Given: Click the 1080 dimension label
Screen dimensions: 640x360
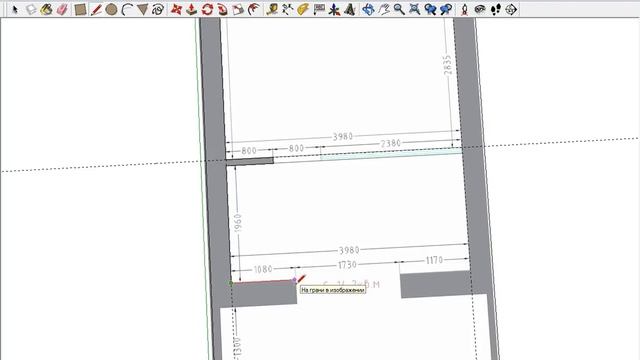Looking at the screenshot, I should tap(263, 269).
